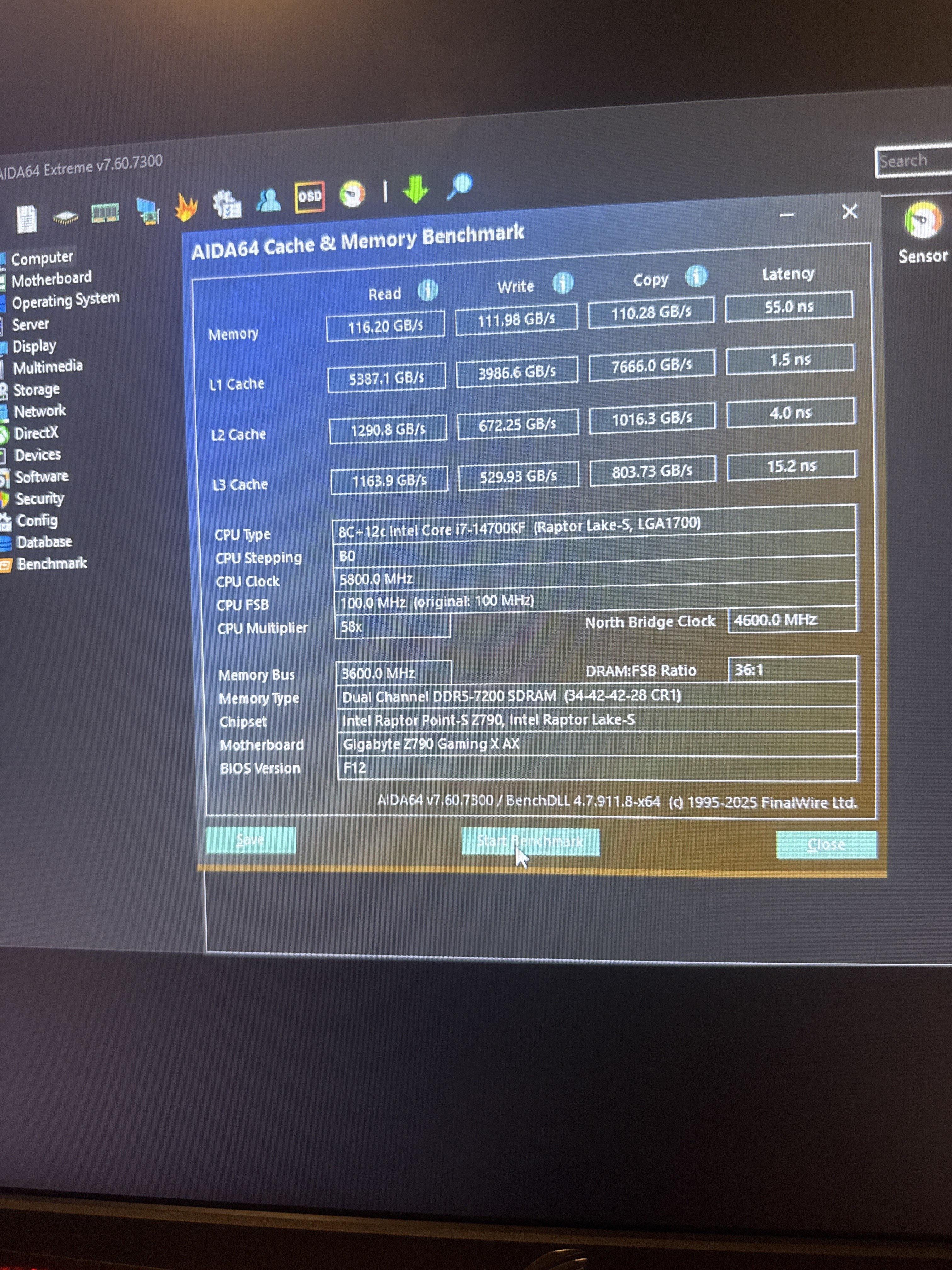Select the Database category
This screenshot has width=952, height=1270.
[x=44, y=543]
